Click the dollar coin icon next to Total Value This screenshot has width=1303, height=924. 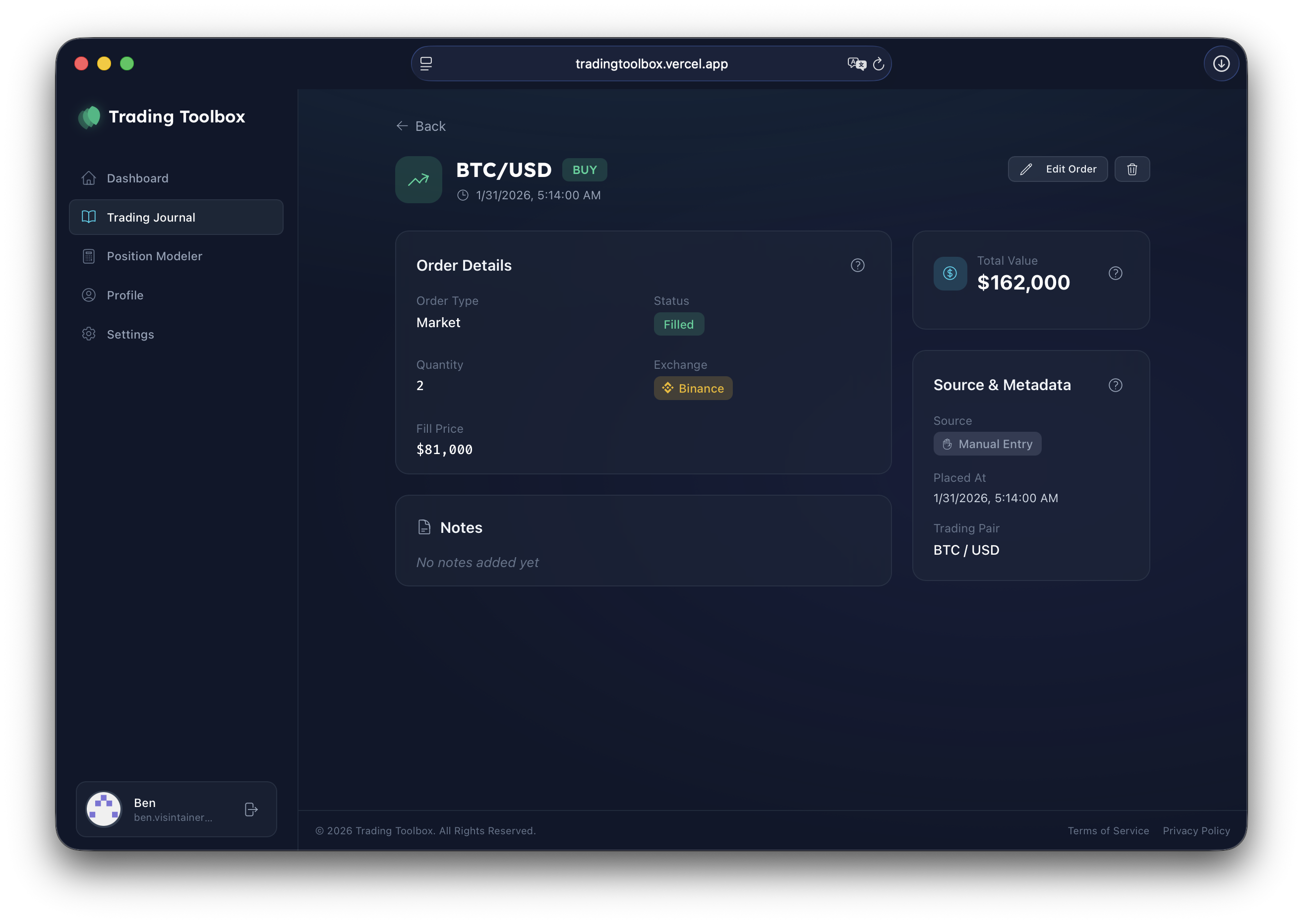point(949,273)
